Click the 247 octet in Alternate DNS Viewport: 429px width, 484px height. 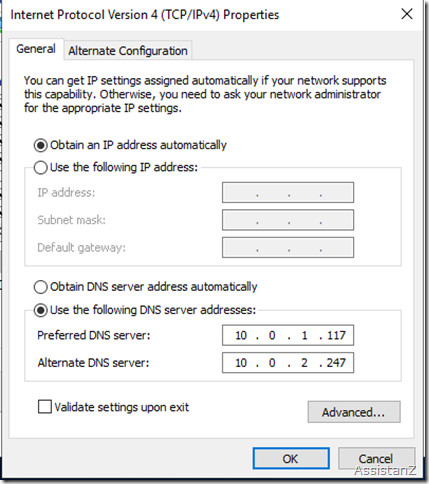click(x=336, y=363)
